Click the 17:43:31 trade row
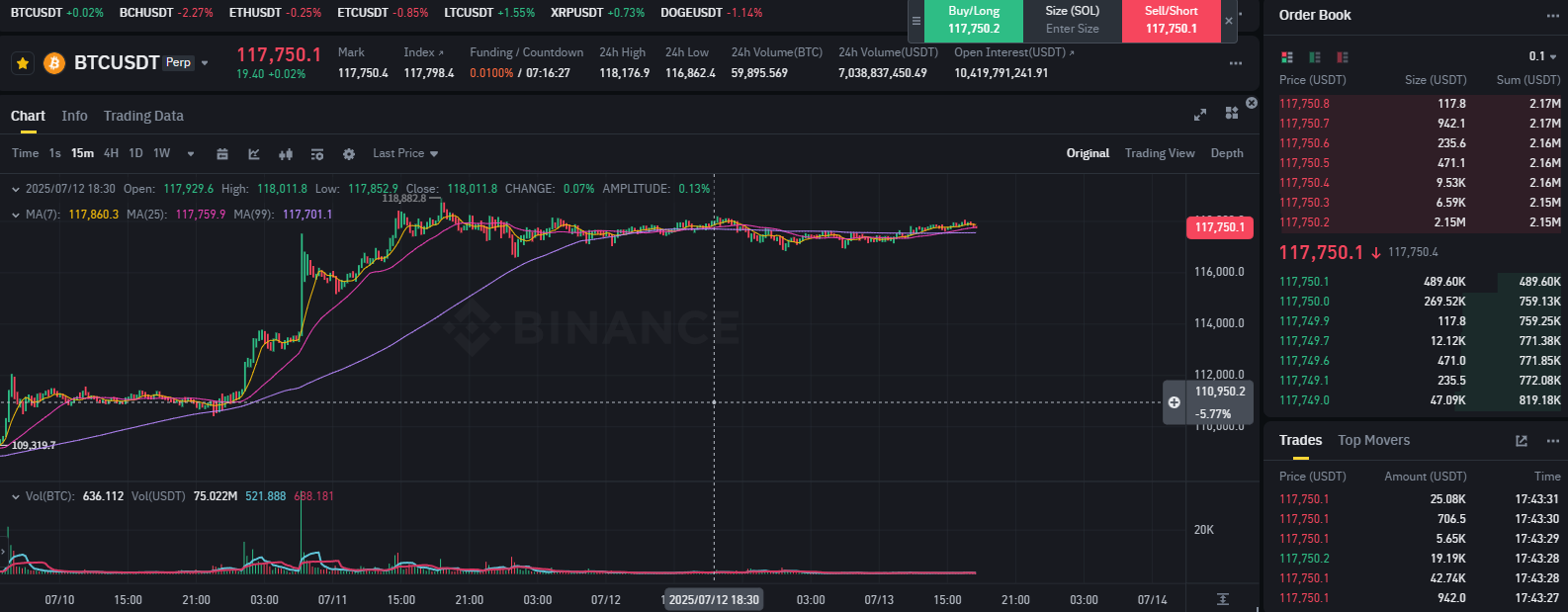The image size is (1568, 612). pyautogui.click(x=1419, y=499)
